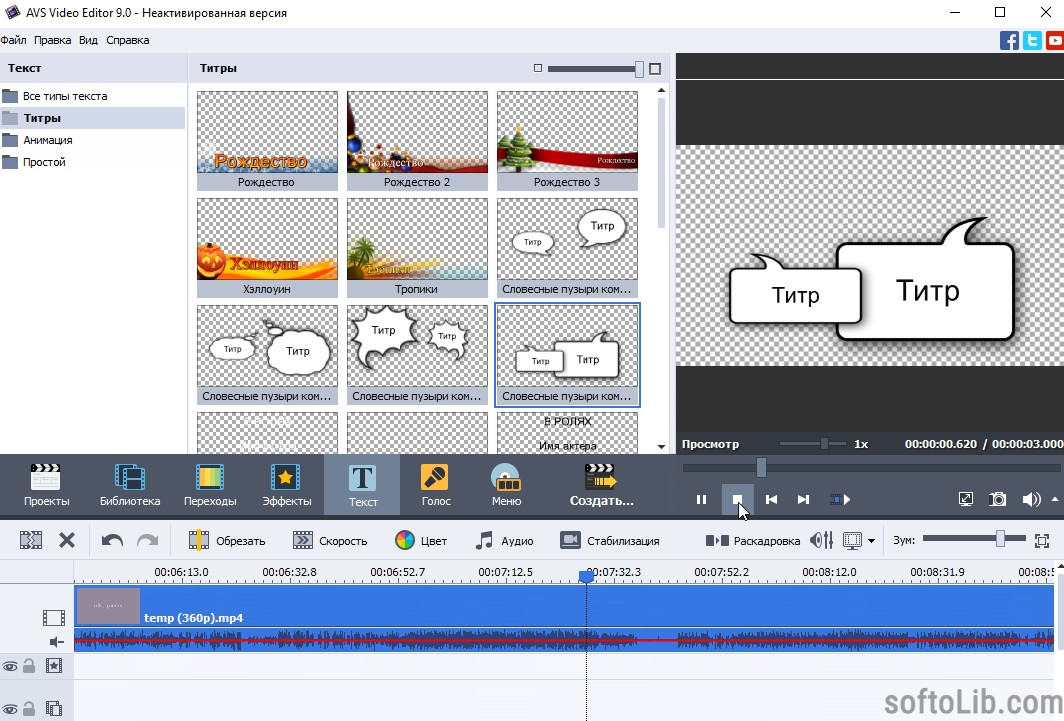Choose the В РОЛЯХ credits preset
Viewport: 1064px width, 721px height.
pyautogui.click(x=567, y=433)
